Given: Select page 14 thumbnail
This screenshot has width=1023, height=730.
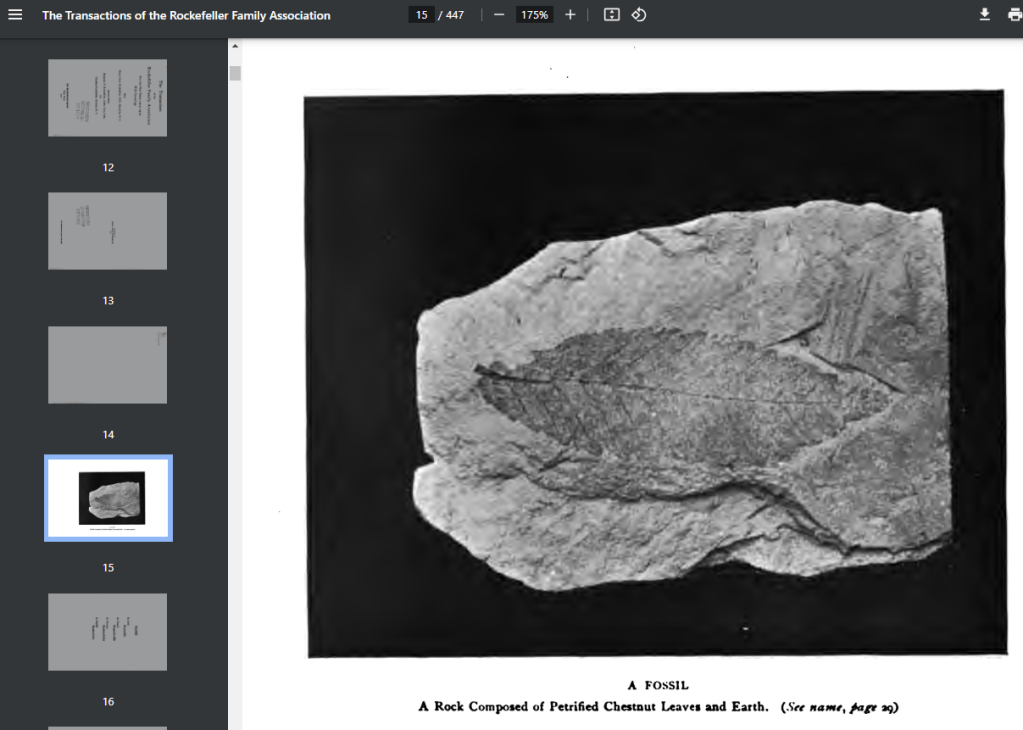Looking at the screenshot, I should pyautogui.click(x=108, y=365).
